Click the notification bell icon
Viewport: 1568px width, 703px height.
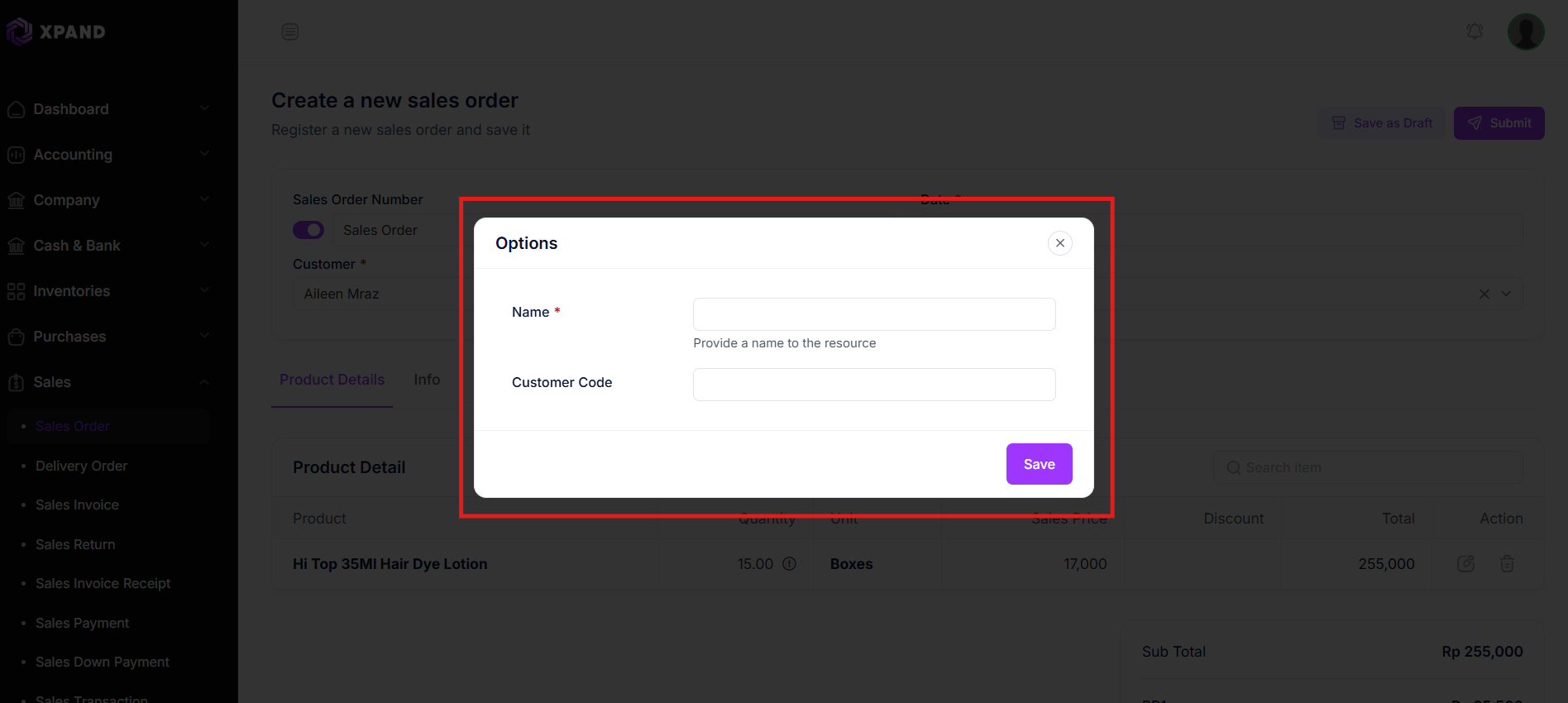tap(1475, 31)
